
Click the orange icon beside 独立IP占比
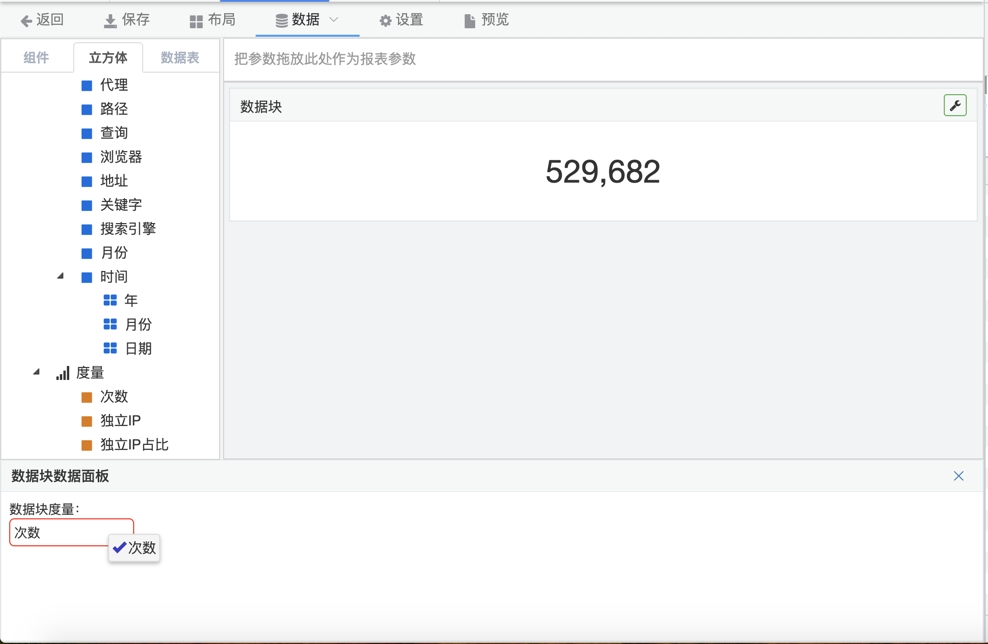pos(87,445)
